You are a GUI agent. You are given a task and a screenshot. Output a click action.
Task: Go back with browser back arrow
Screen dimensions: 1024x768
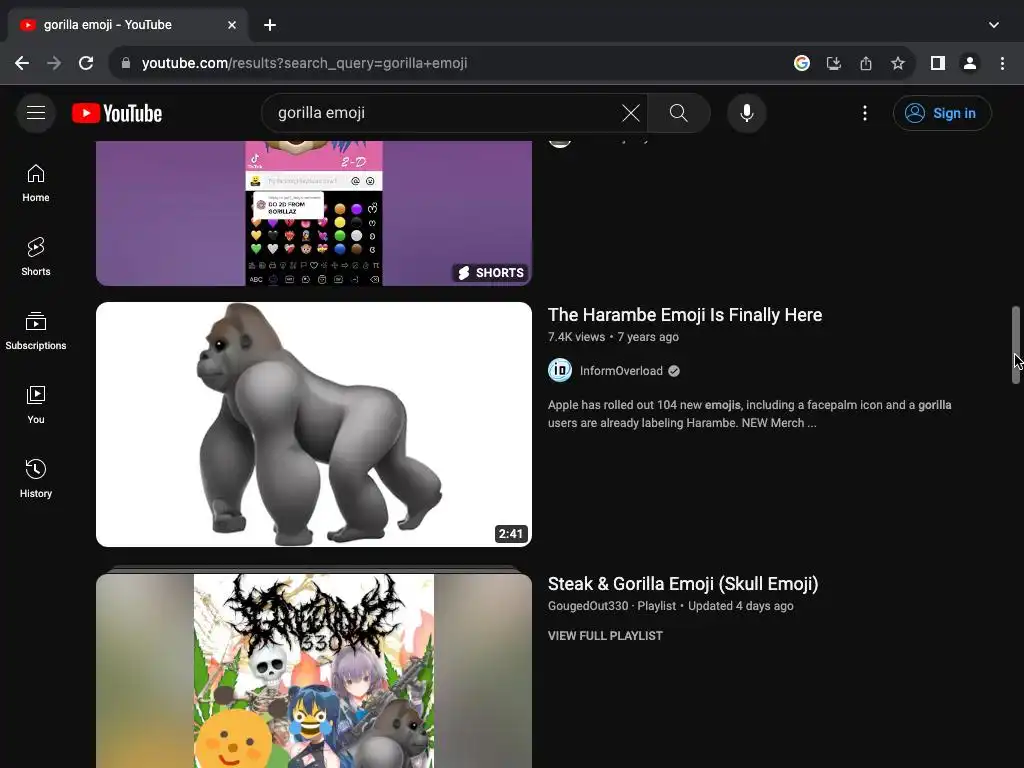[x=22, y=63]
